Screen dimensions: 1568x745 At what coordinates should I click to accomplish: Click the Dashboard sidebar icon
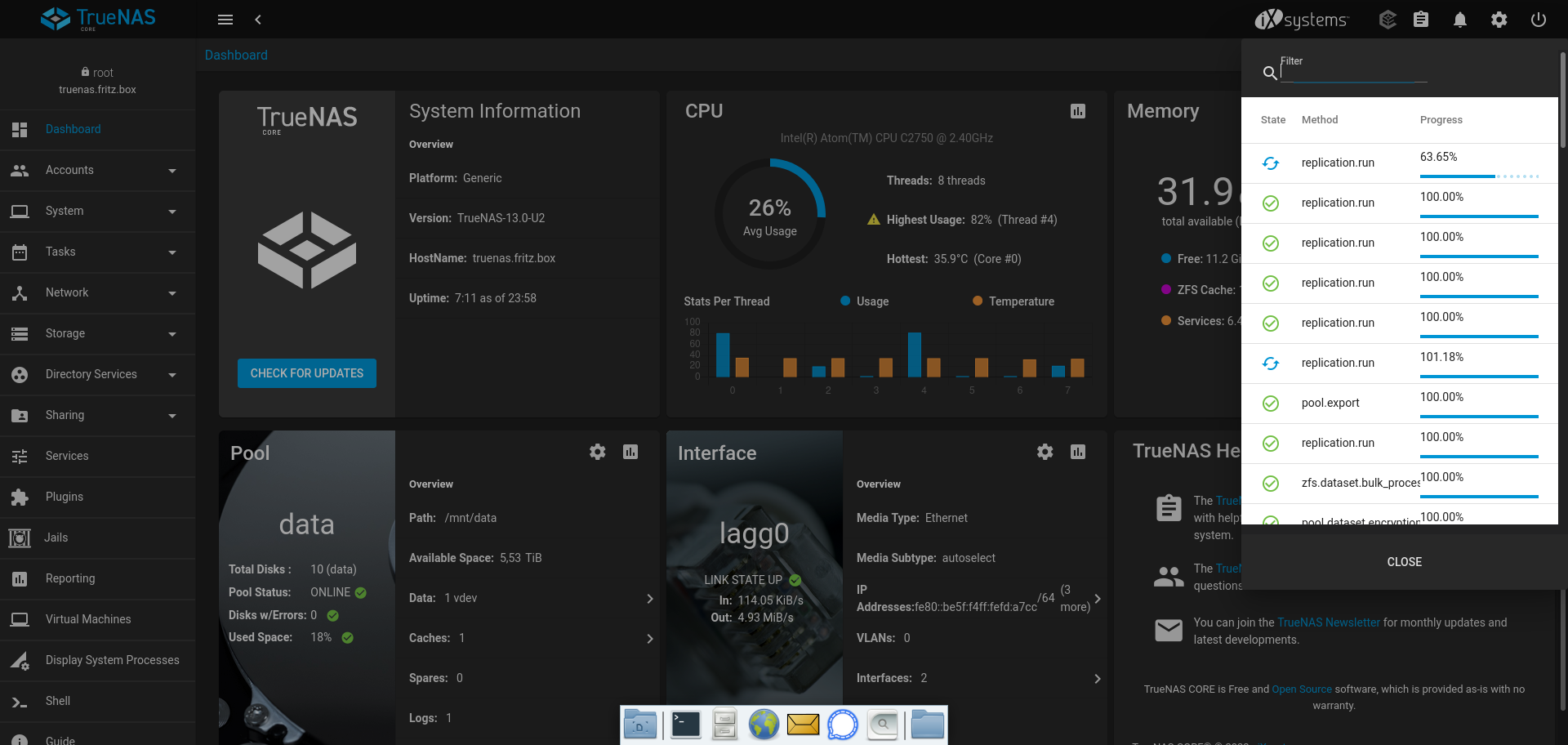[20, 129]
